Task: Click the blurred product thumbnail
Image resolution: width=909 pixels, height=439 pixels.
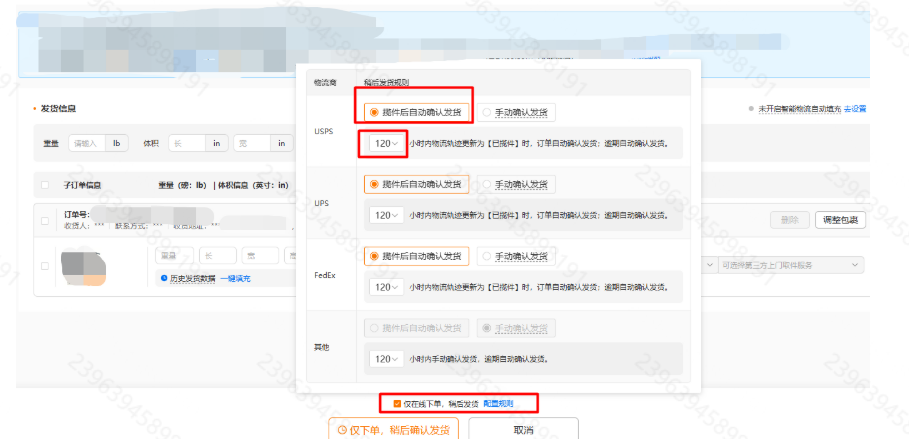Action: point(83,267)
